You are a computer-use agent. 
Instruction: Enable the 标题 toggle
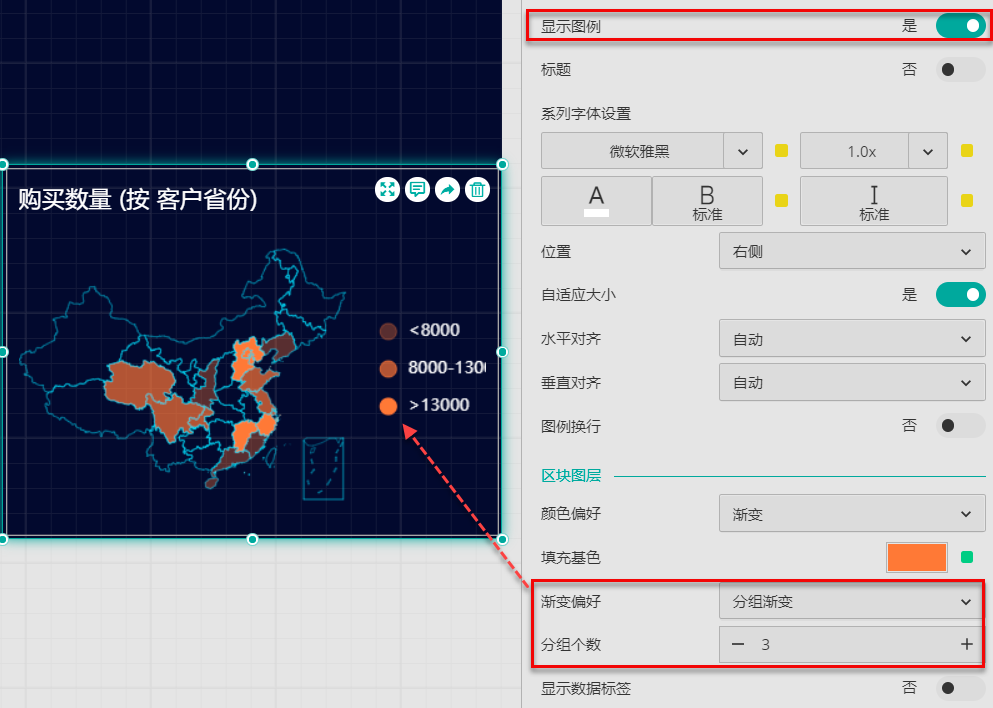tap(960, 70)
